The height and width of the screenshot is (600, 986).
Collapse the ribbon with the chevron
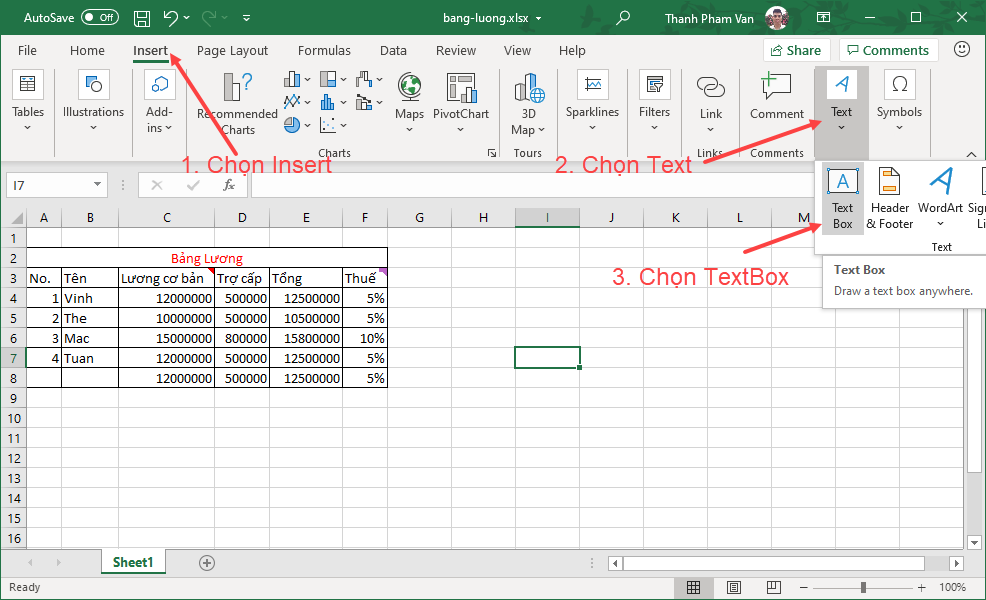972,154
